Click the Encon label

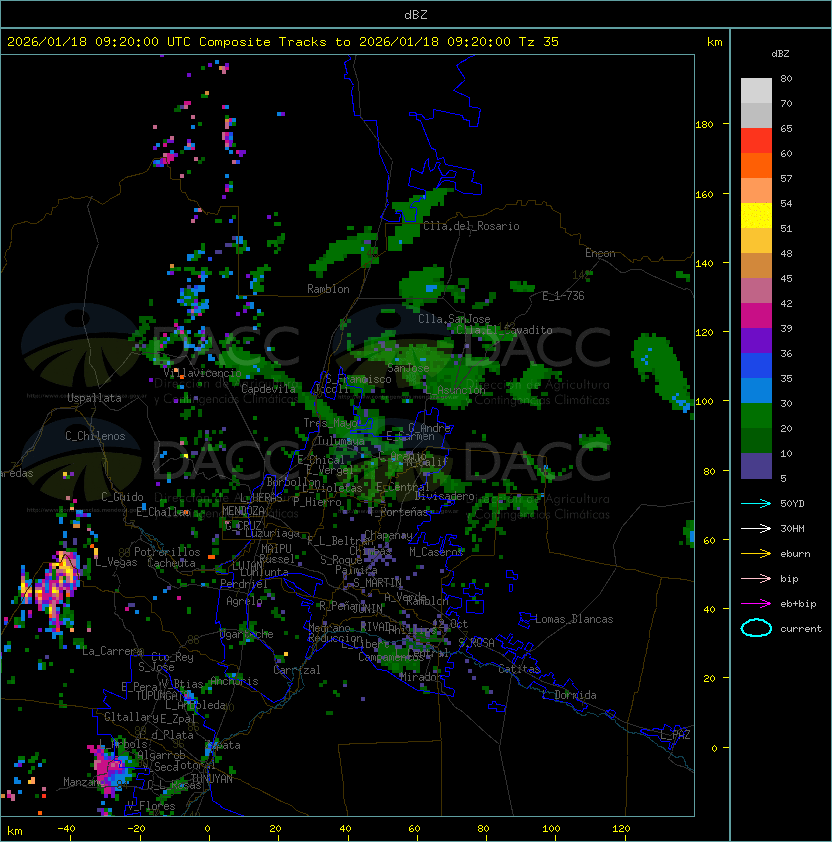[600, 253]
